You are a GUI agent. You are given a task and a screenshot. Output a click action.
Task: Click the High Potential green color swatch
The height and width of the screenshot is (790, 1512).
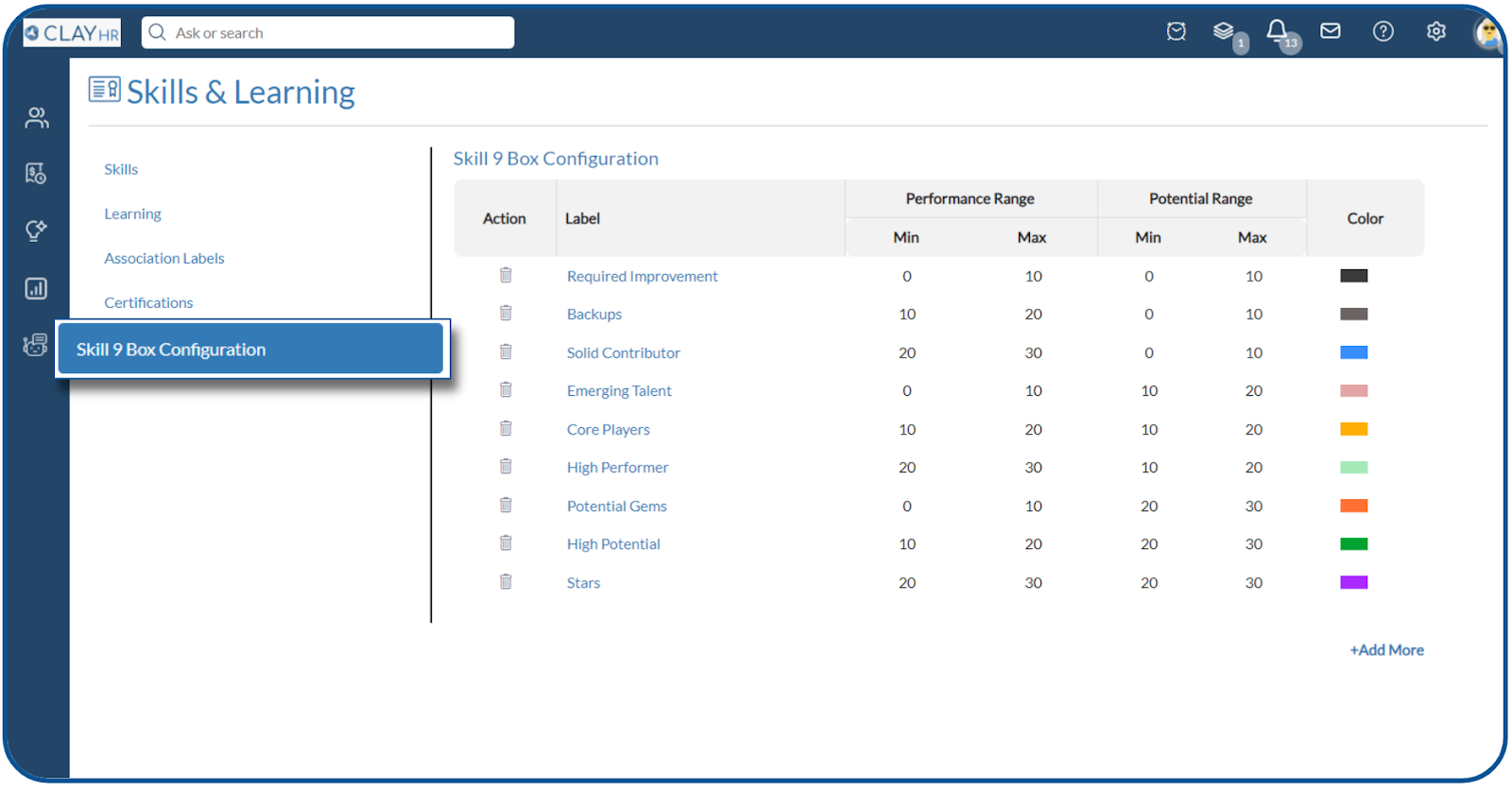[x=1354, y=543]
